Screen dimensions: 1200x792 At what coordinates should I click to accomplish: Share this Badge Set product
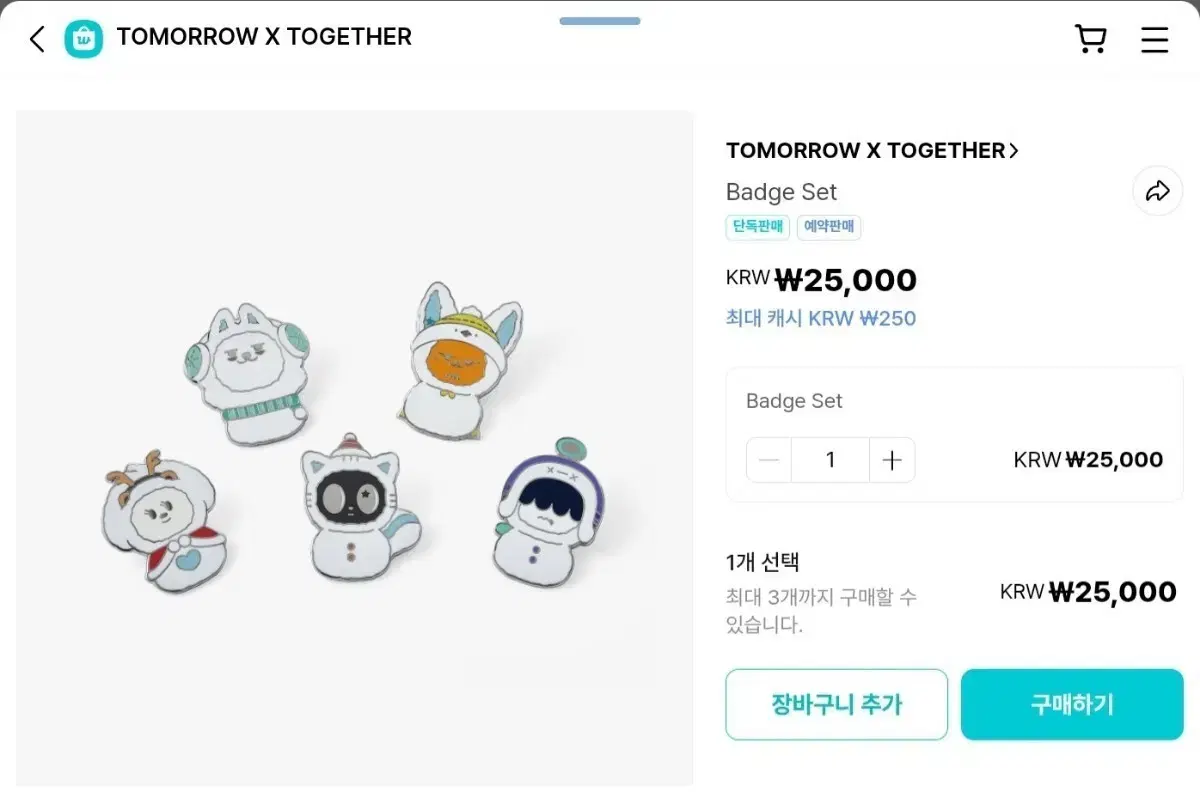pyautogui.click(x=1157, y=191)
